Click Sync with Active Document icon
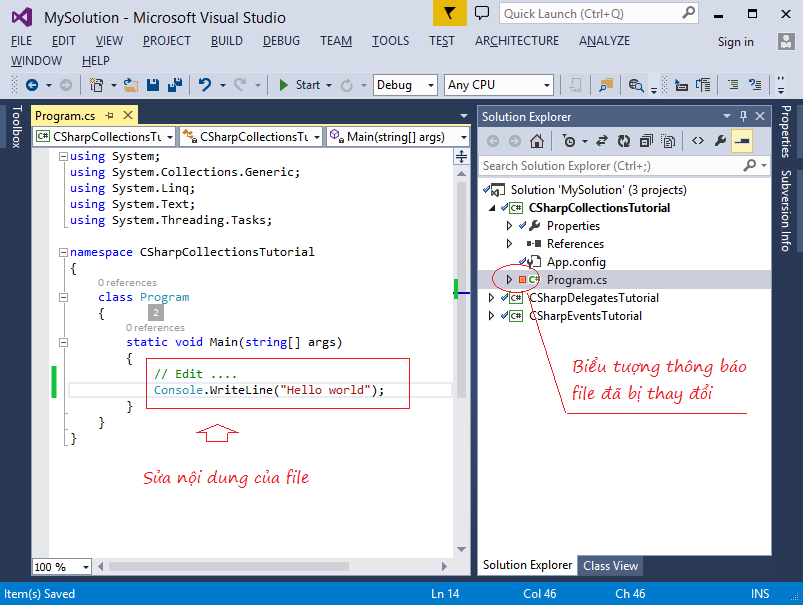The height and width of the screenshot is (605, 803). pyautogui.click(x=602, y=141)
